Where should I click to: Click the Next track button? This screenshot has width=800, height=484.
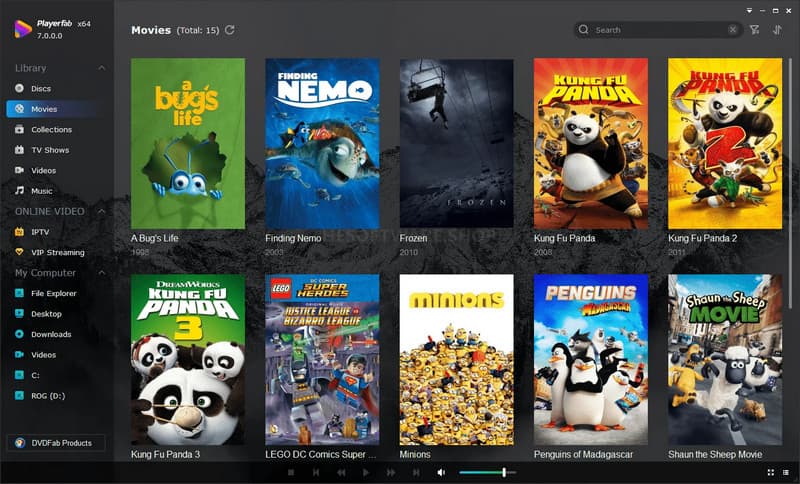(416, 473)
